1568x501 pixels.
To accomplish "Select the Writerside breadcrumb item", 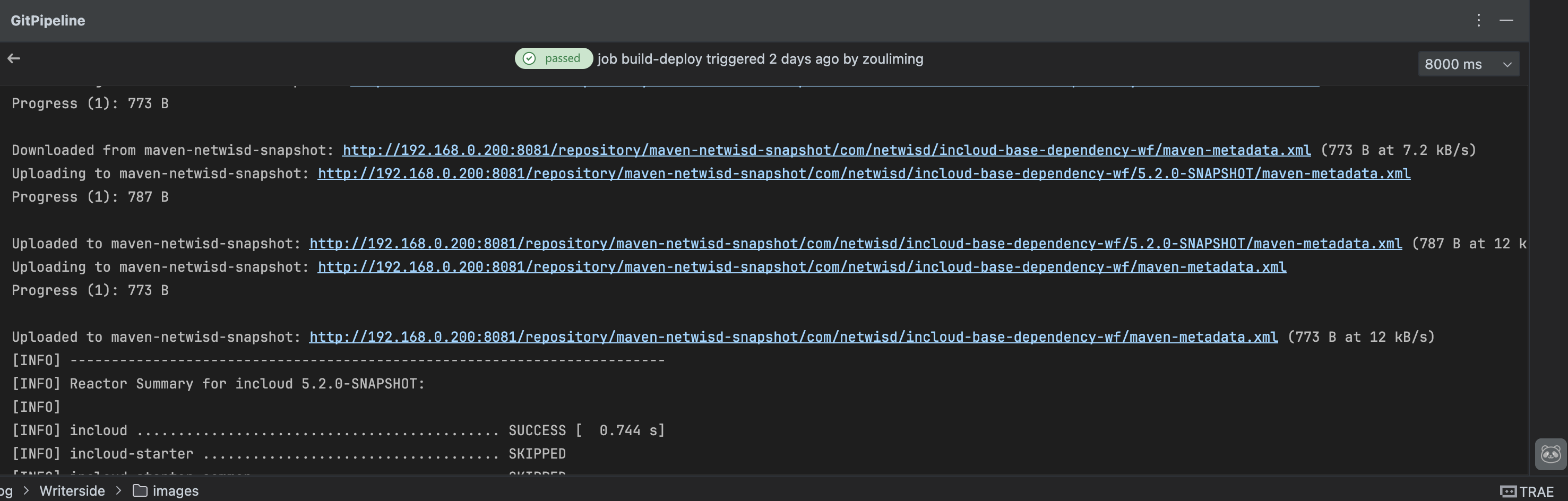I will pos(72,491).
